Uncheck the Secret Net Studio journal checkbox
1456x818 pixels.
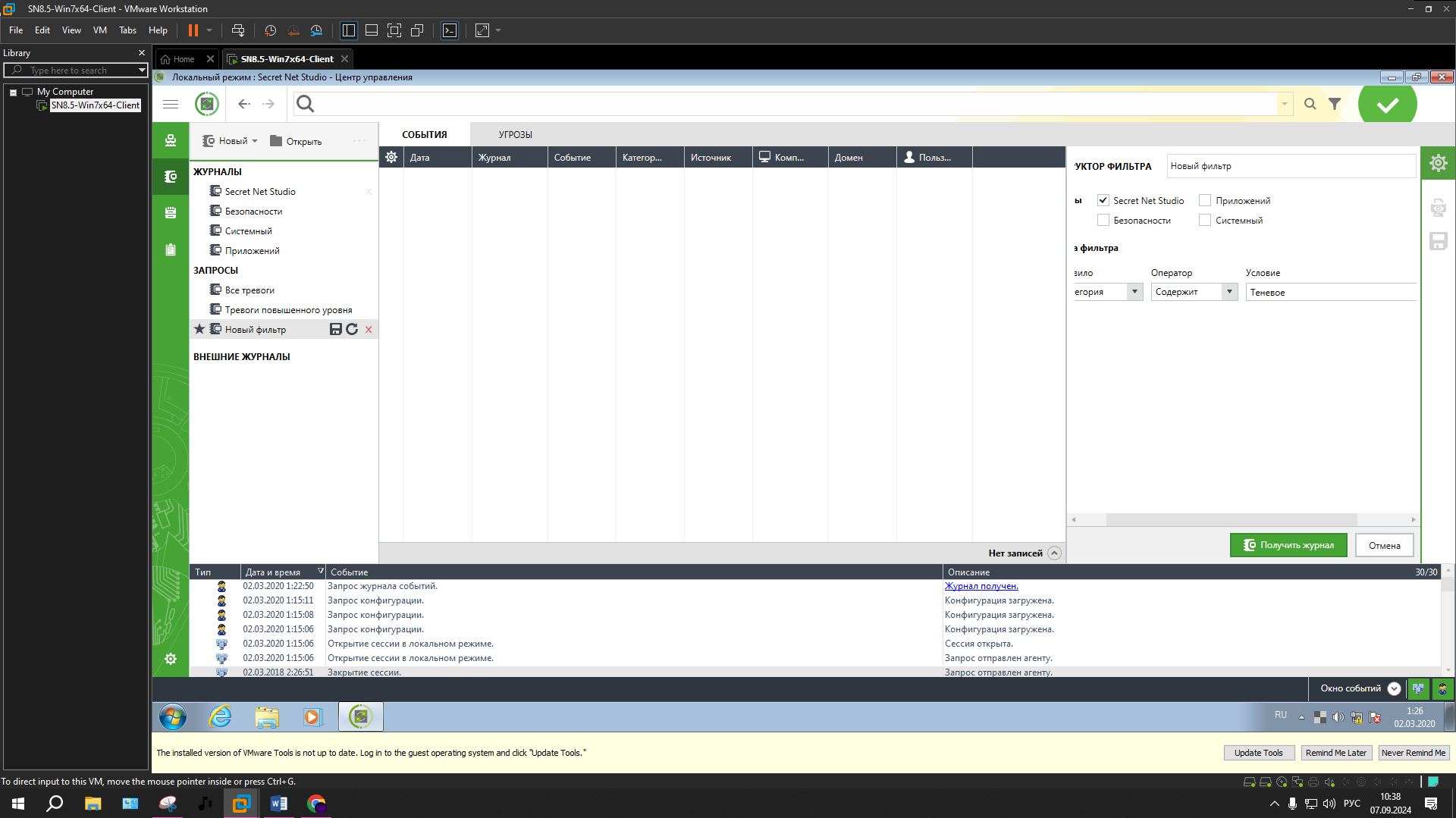1103,201
